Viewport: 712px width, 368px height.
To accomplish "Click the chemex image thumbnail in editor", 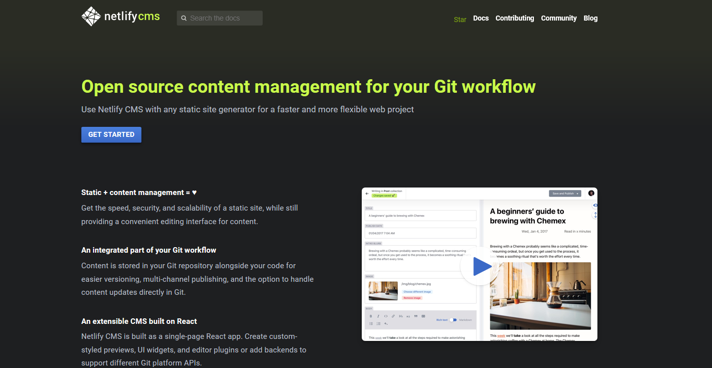I will [x=383, y=291].
